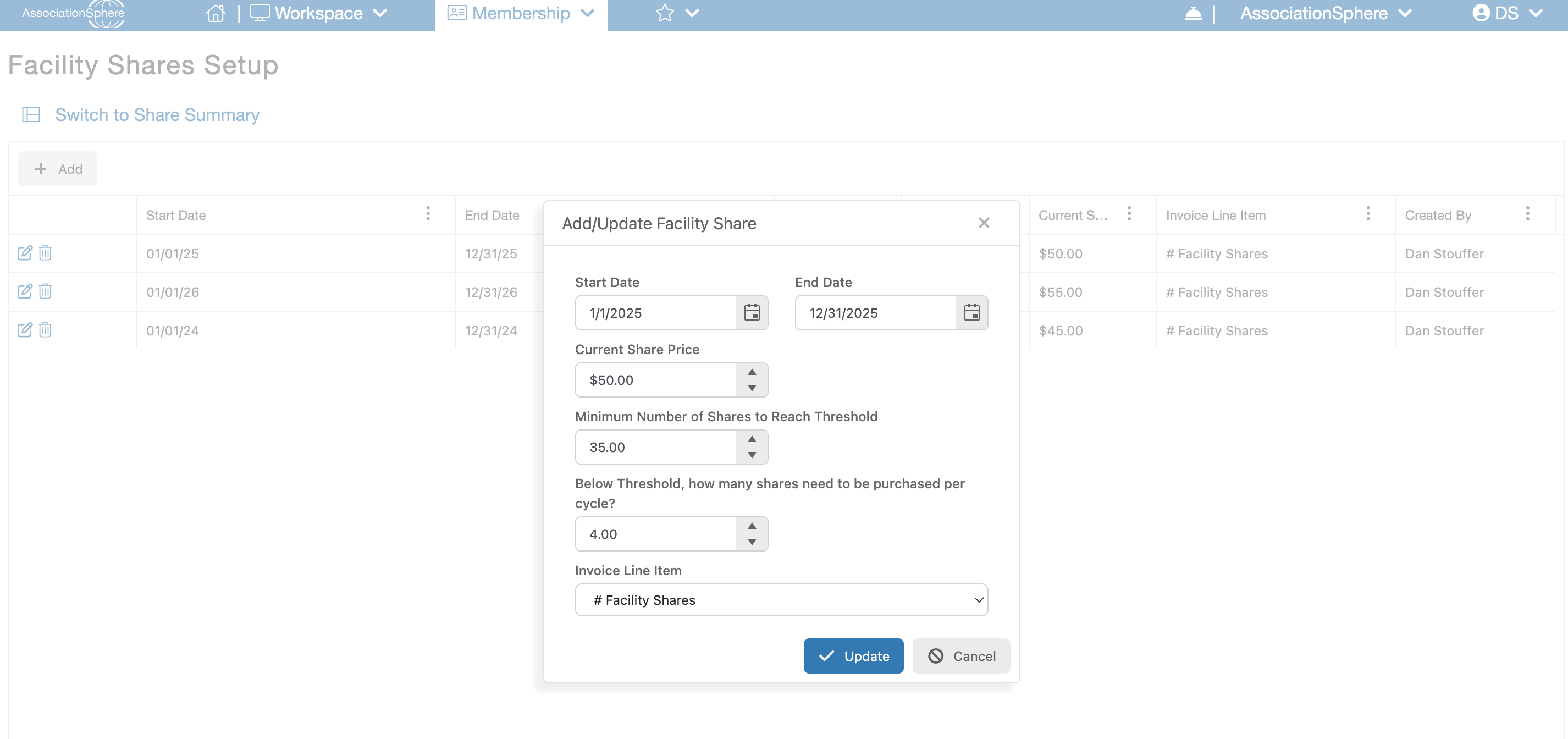Click the AssociationSphere logo
The image size is (1568, 739).
pyautogui.click(x=73, y=13)
